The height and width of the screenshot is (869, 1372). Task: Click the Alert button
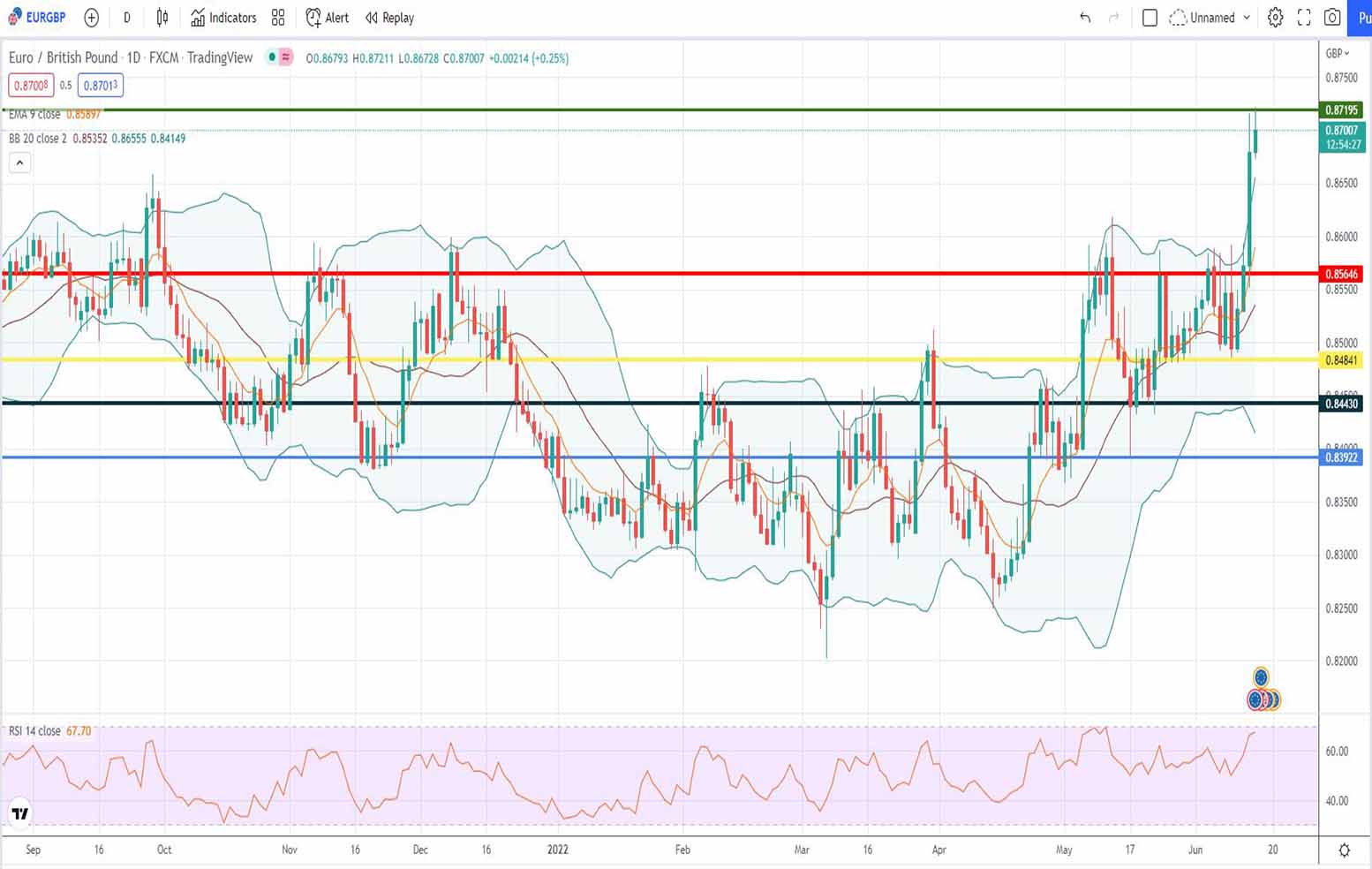[328, 18]
